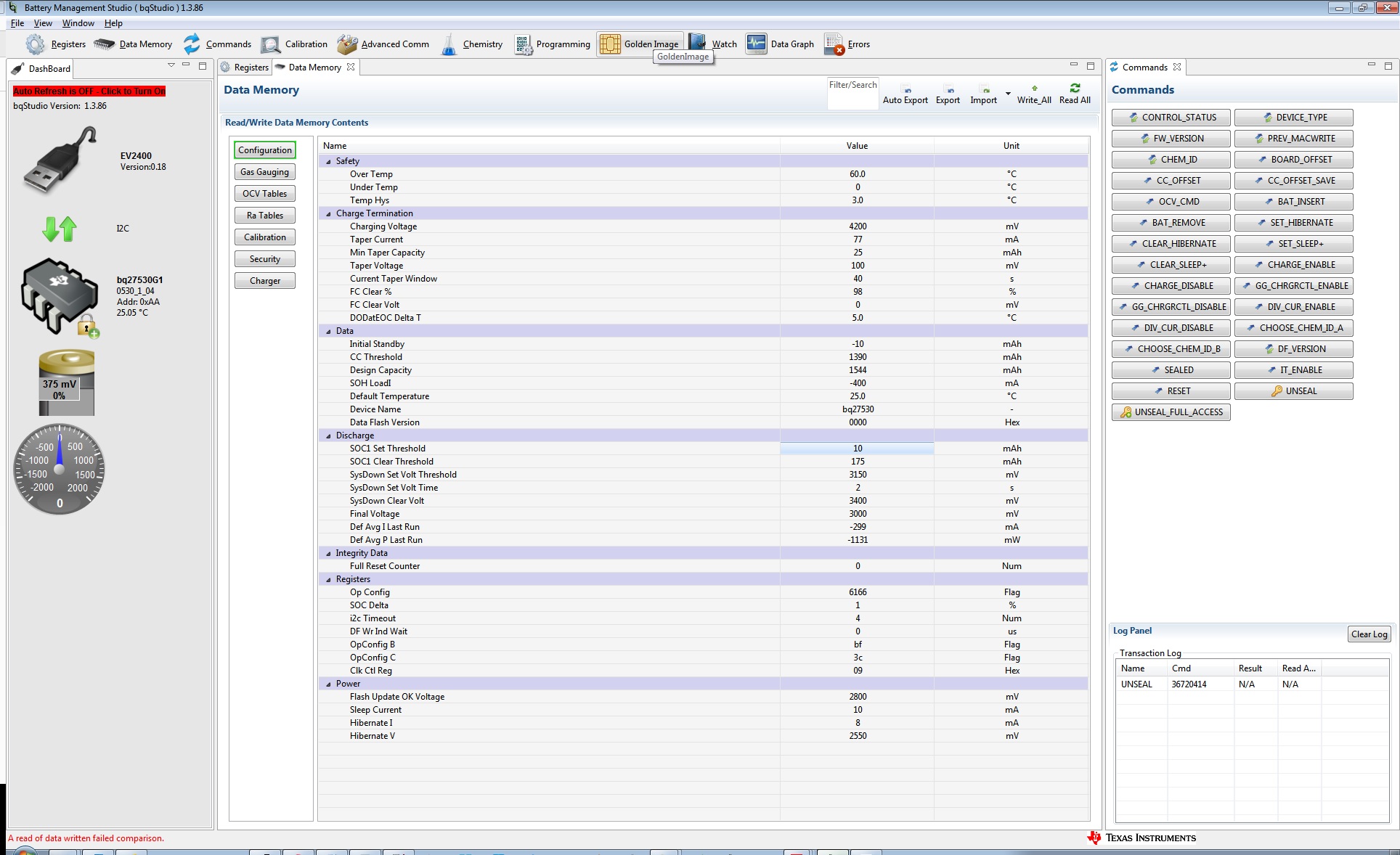Collapse the Discharge section

click(x=328, y=436)
